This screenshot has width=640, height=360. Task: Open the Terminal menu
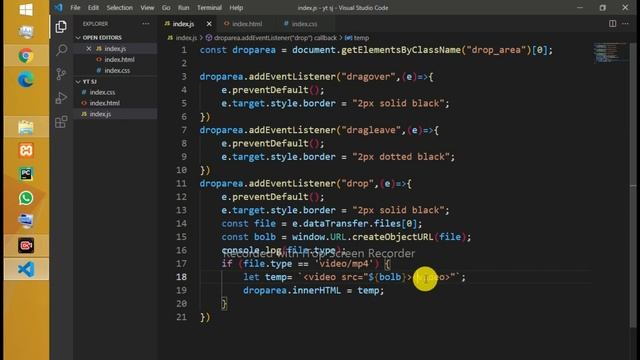click(209, 8)
